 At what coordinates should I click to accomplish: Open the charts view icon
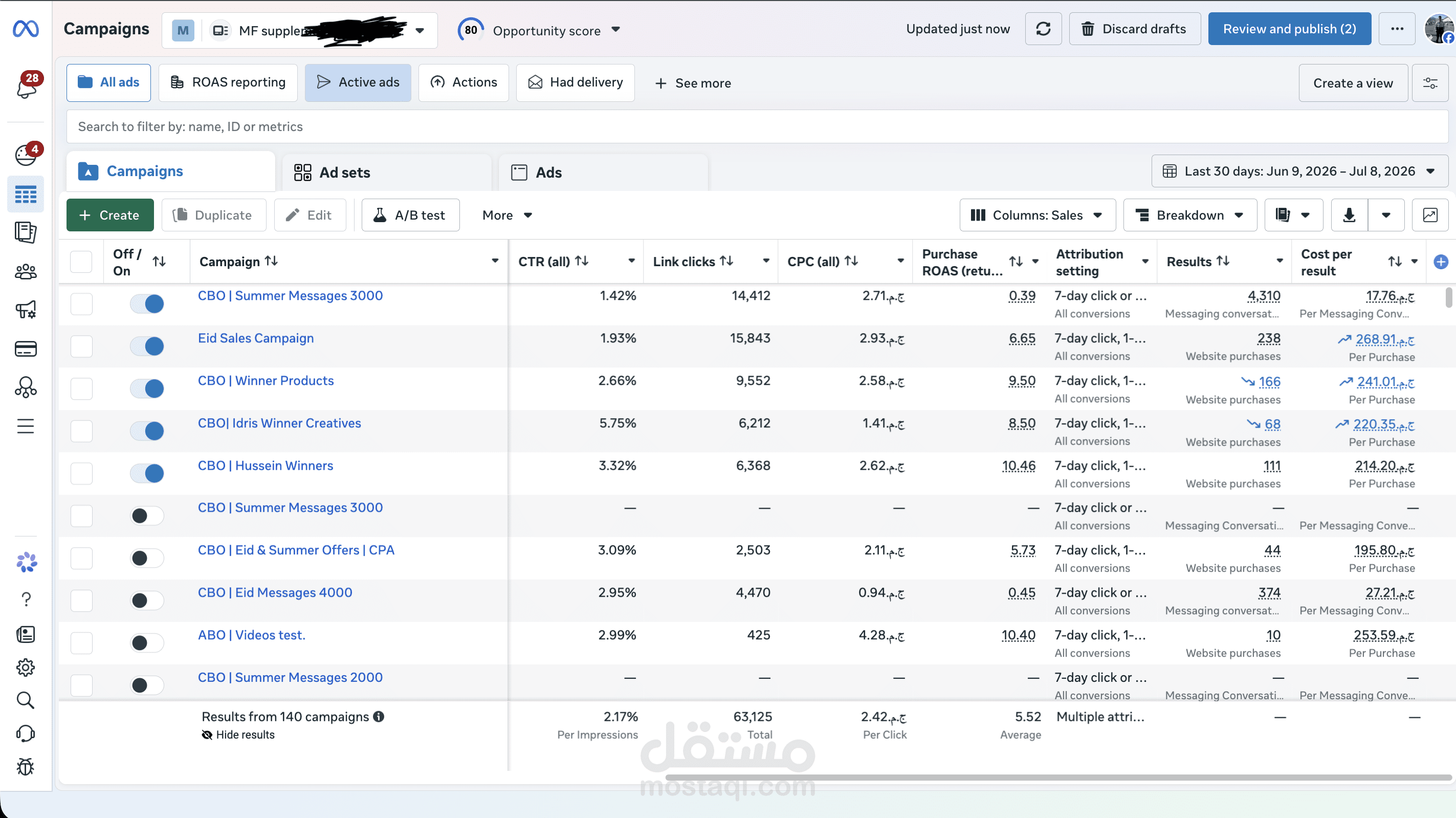(x=1430, y=215)
